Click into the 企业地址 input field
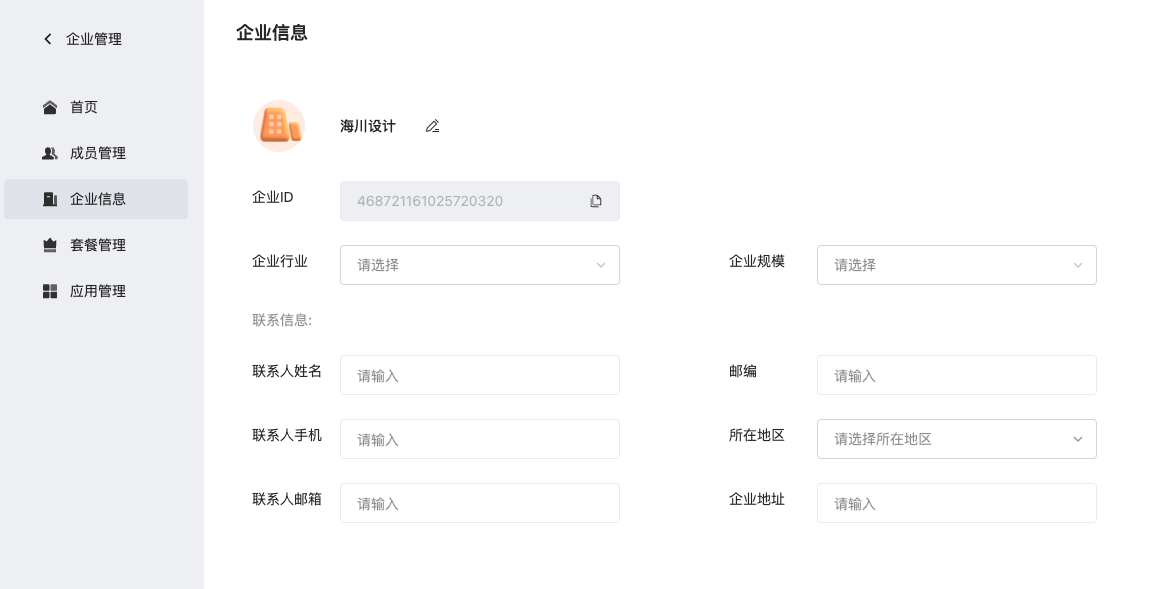 pos(957,503)
